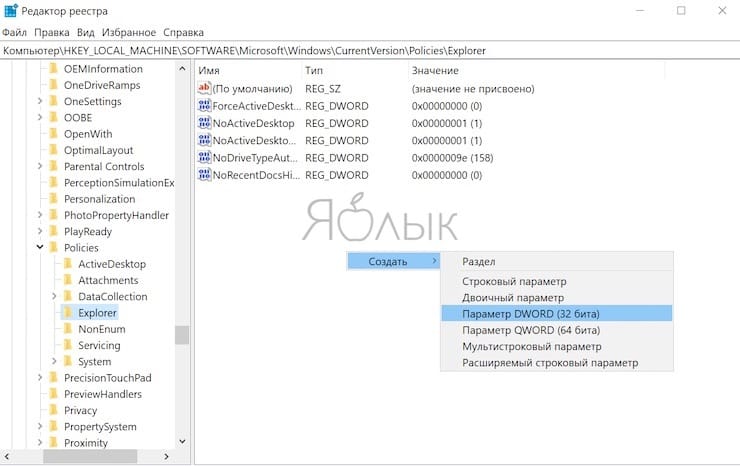
Task: Open the Правка menu
Action: click(52, 33)
